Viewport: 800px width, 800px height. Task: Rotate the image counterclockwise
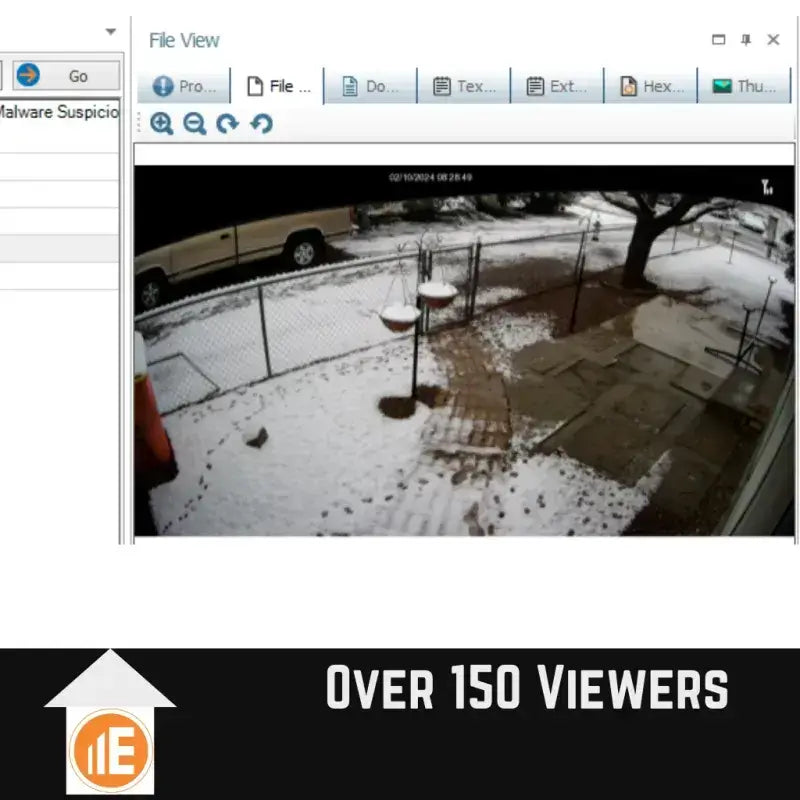point(261,124)
